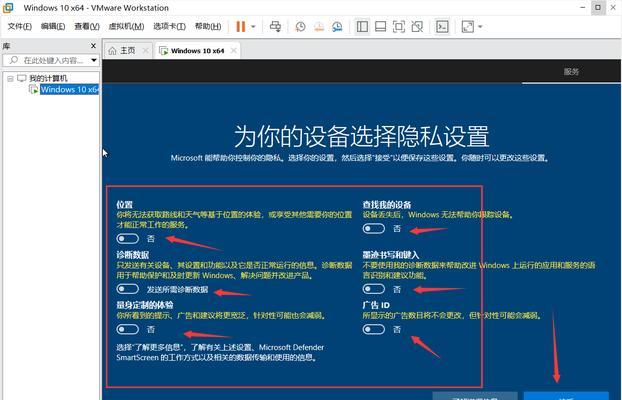Click the 查找我的设备 setting title

coord(386,204)
